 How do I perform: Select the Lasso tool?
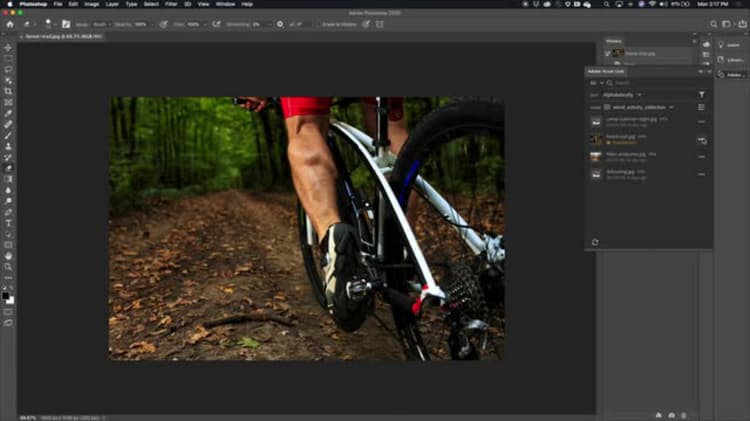8,70
